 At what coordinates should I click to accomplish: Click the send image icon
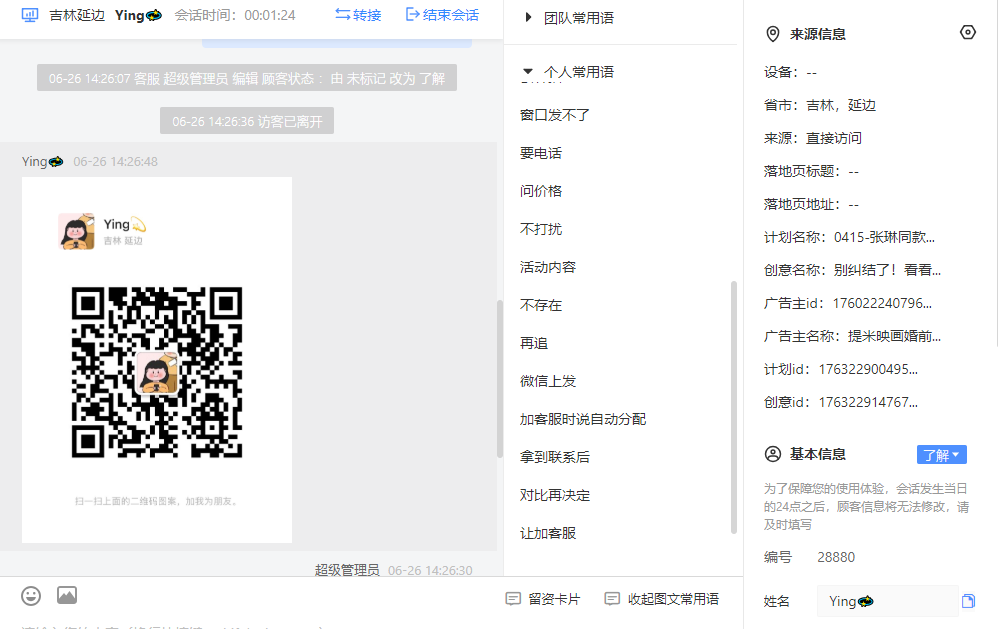coord(67,595)
